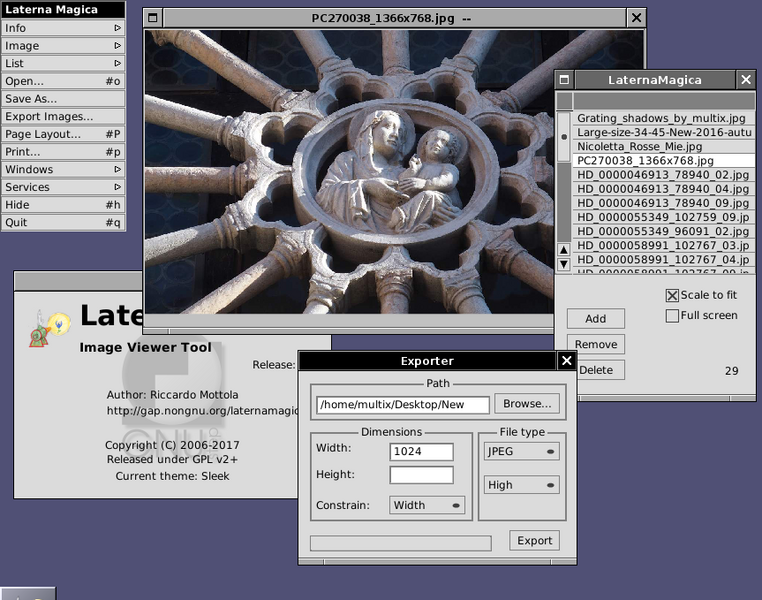Image resolution: width=762 pixels, height=600 pixels.
Task: Click the Remove button
Action: point(596,344)
